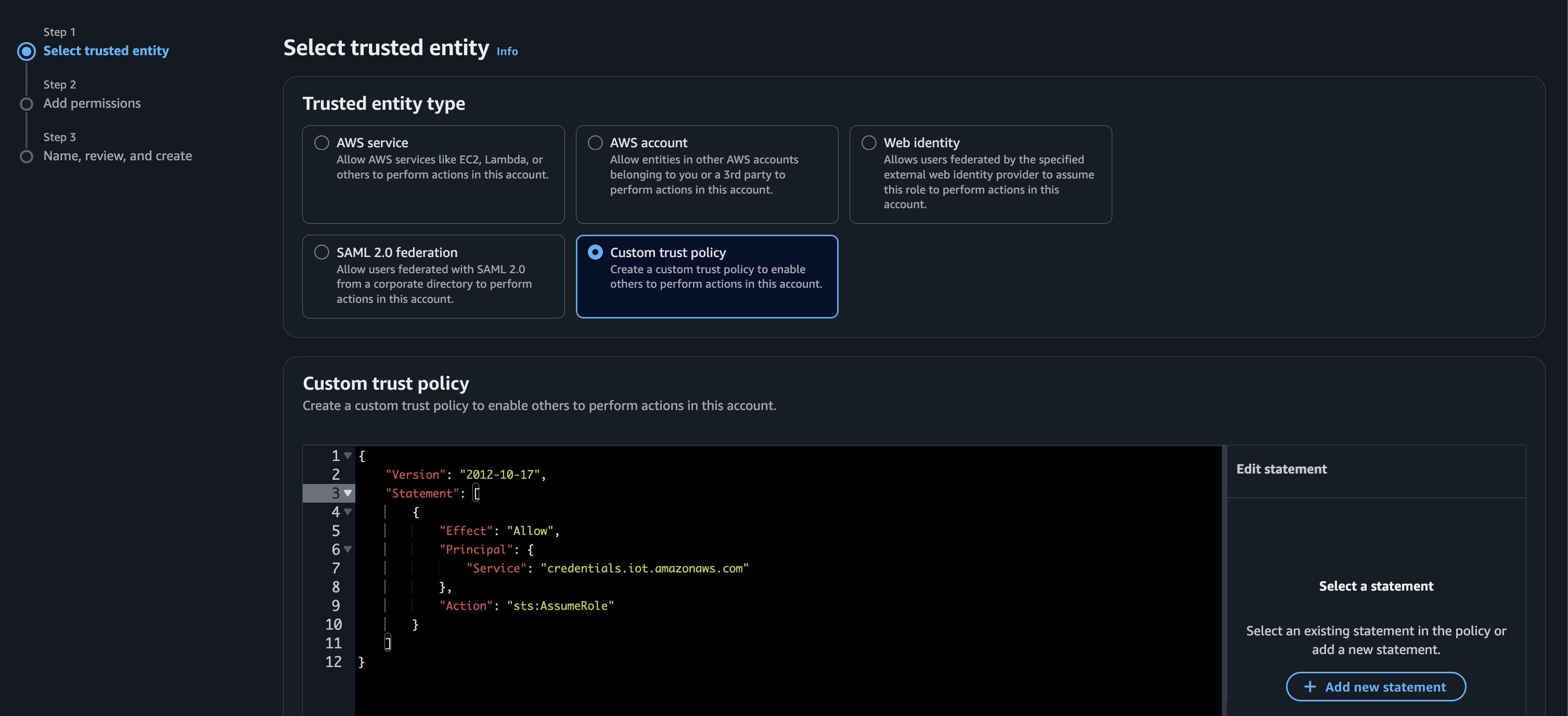
Task: Collapse code fold arrow on line 1
Action: point(348,455)
